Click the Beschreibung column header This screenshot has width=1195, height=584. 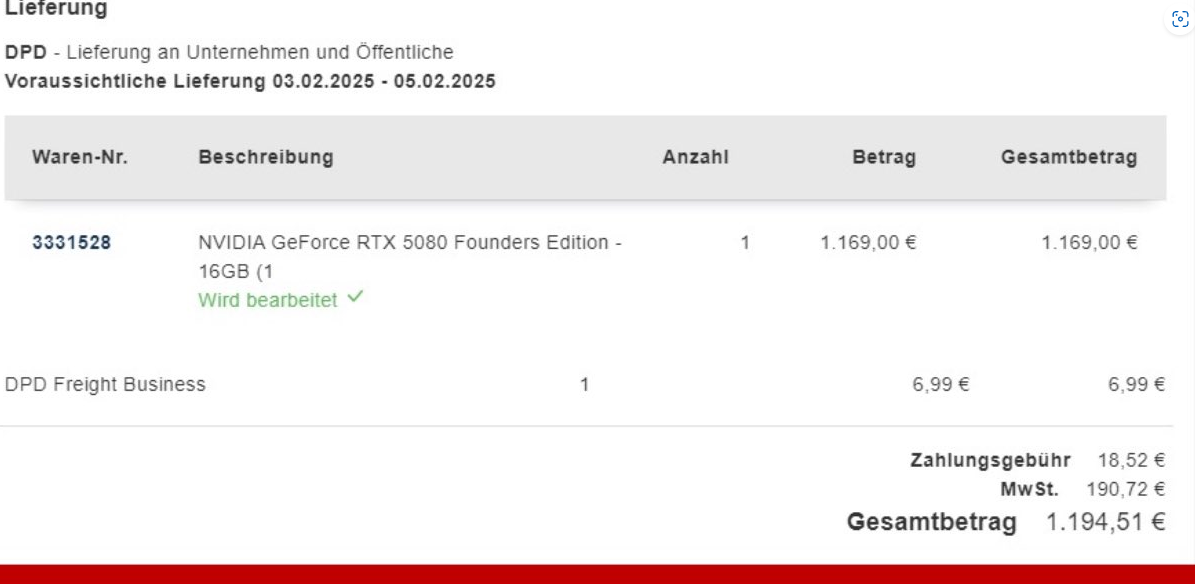266,158
